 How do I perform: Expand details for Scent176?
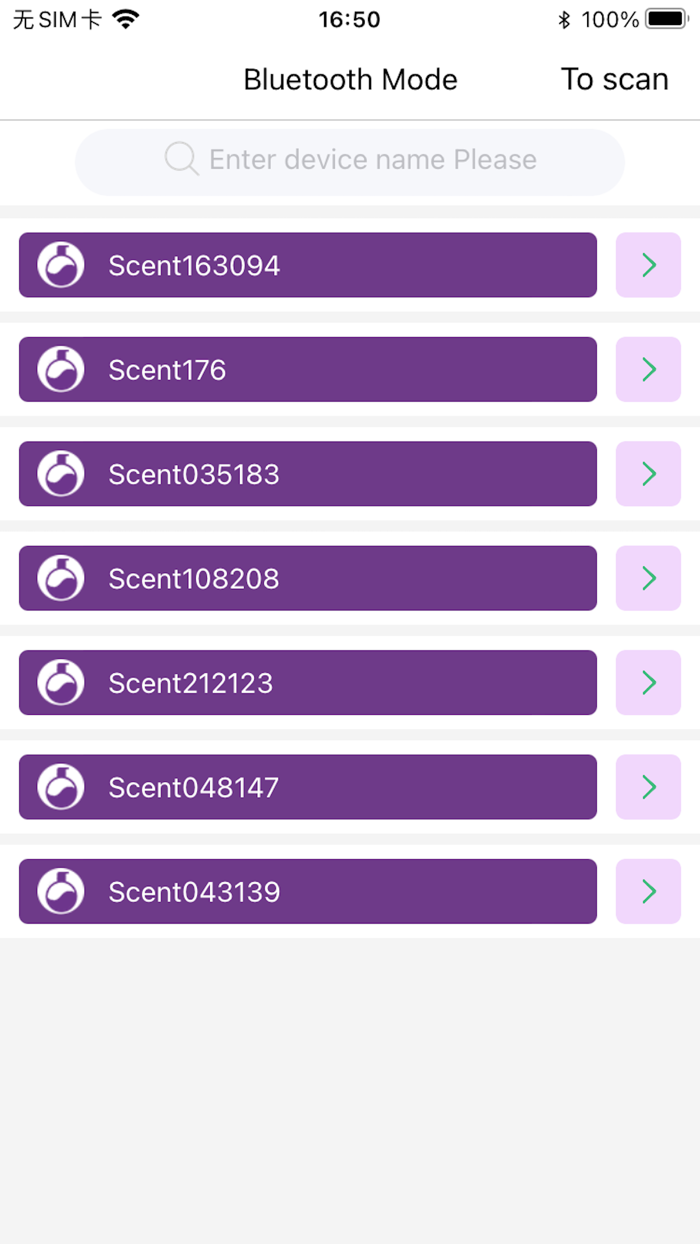[x=648, y=369]
